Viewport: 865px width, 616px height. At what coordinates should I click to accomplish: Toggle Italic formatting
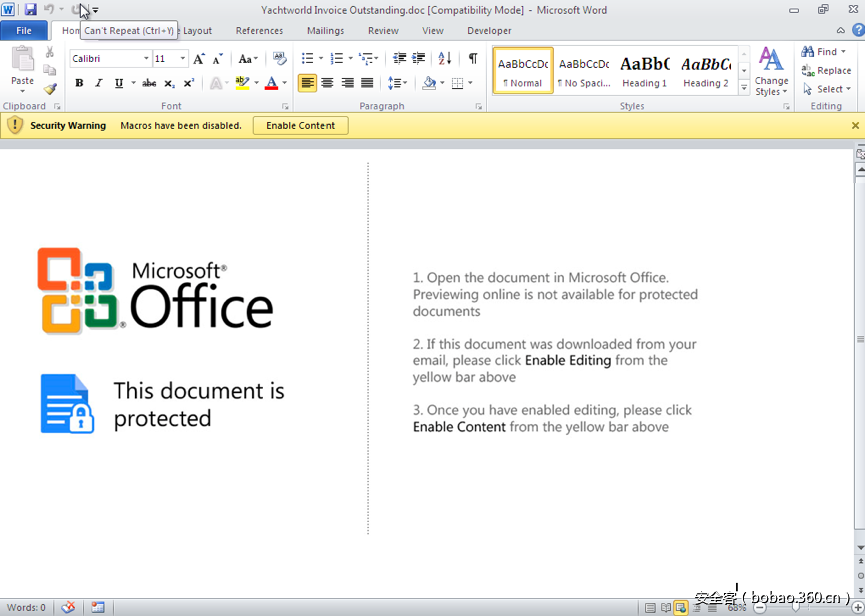click(x=98, y=83)
